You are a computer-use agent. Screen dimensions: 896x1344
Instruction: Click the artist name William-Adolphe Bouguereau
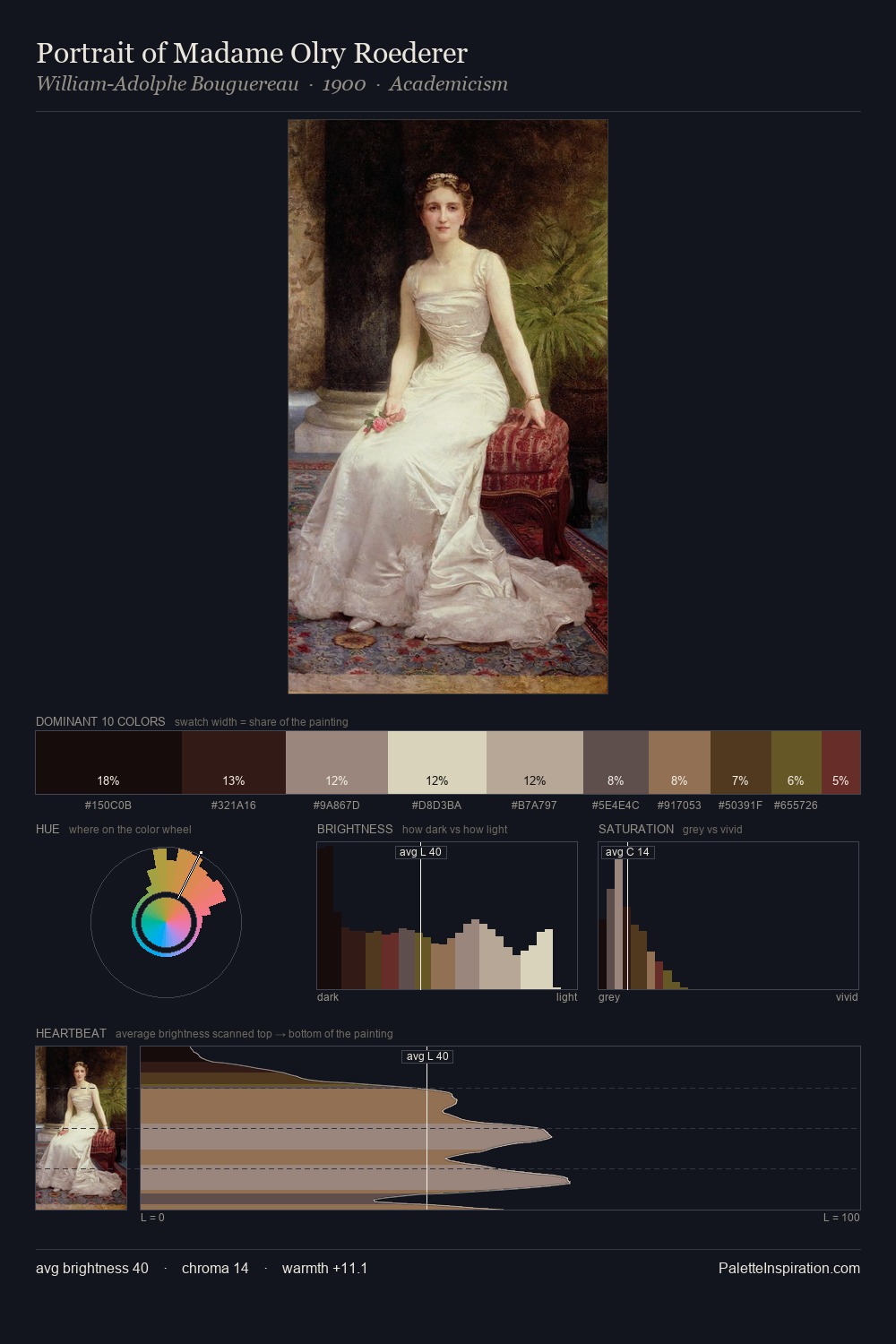coord(168,84)
